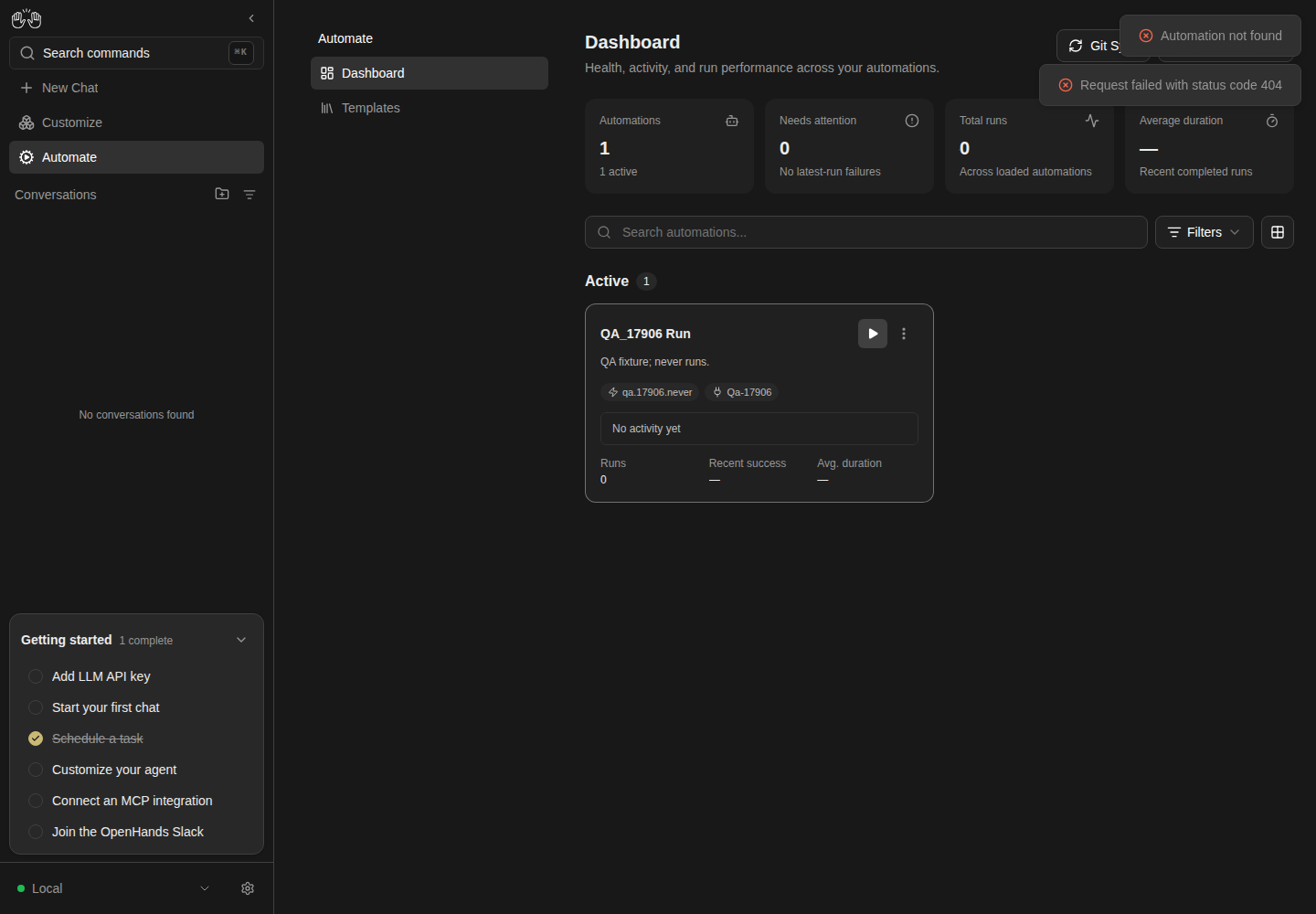The height and width of the screenshot is (914, 1316).
Task: Collapse the Getting started panel
Action: (x=241, y=640)
